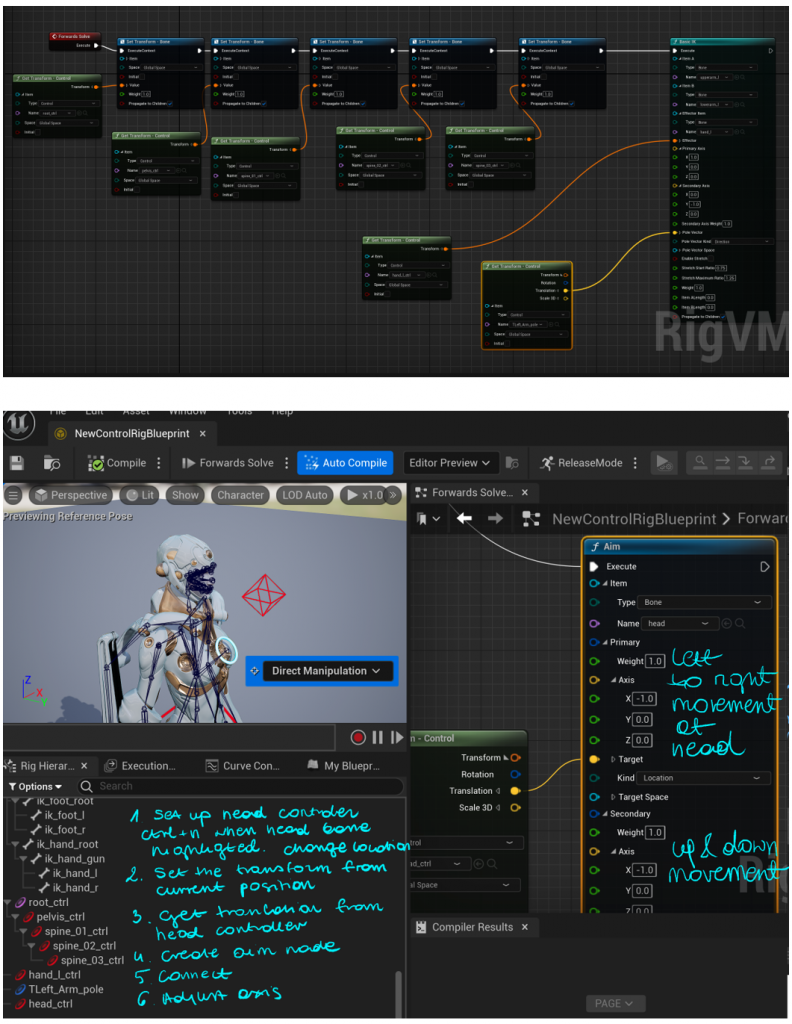The width and height of the screenshot is (792, 1024).
Task: Click the x1.0 playback speed button
Action: pos(364,495)
